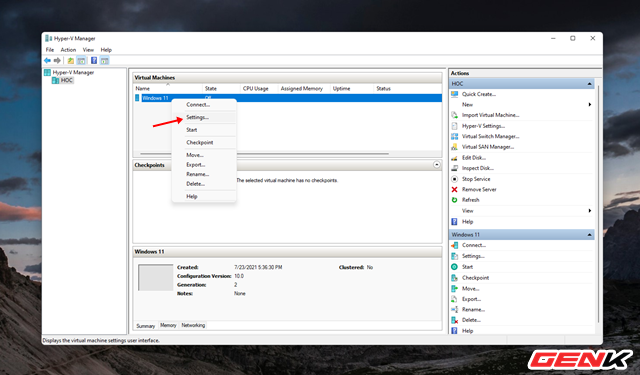The height and width of the screenshot is (375, 640).
Task: Select the HOC server tree node
Action: pos(67,80)
